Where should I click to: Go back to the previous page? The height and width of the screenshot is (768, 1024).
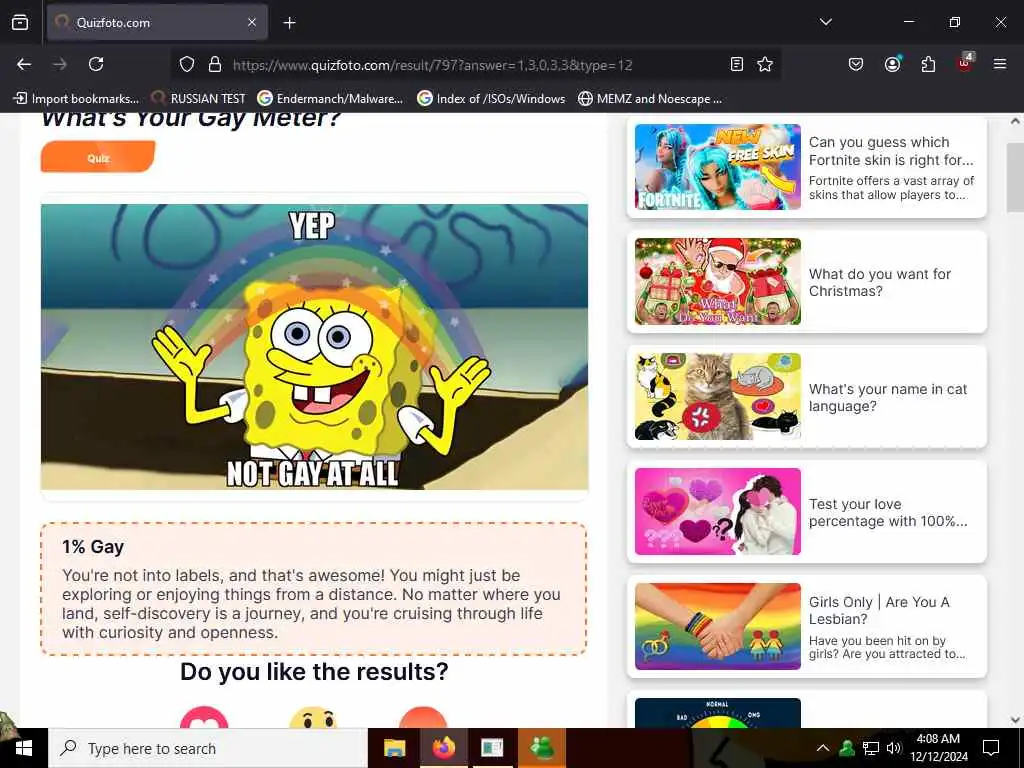(x=24, y=64)
